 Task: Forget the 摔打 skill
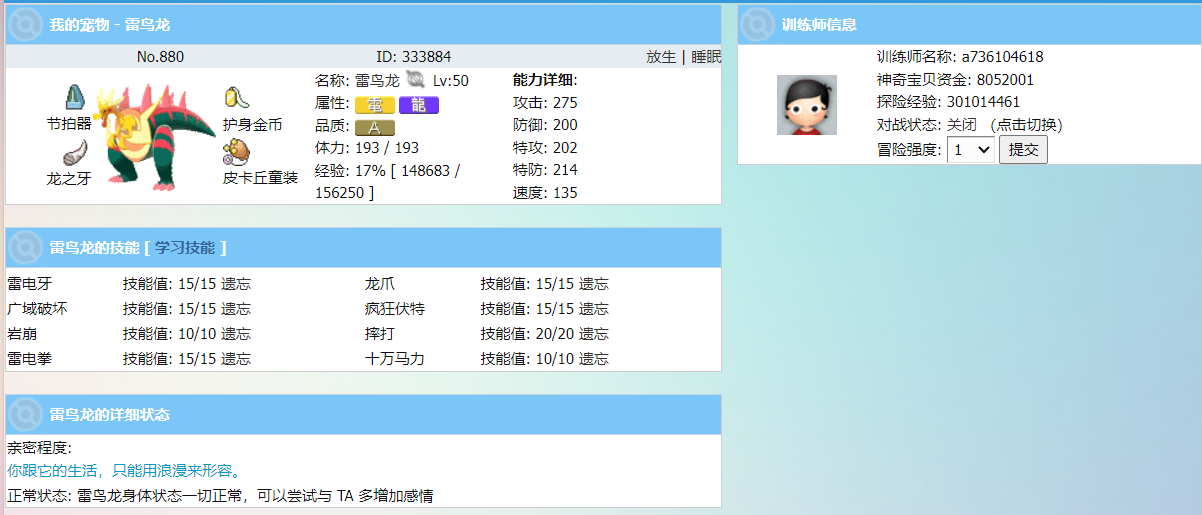coord(593,334)
